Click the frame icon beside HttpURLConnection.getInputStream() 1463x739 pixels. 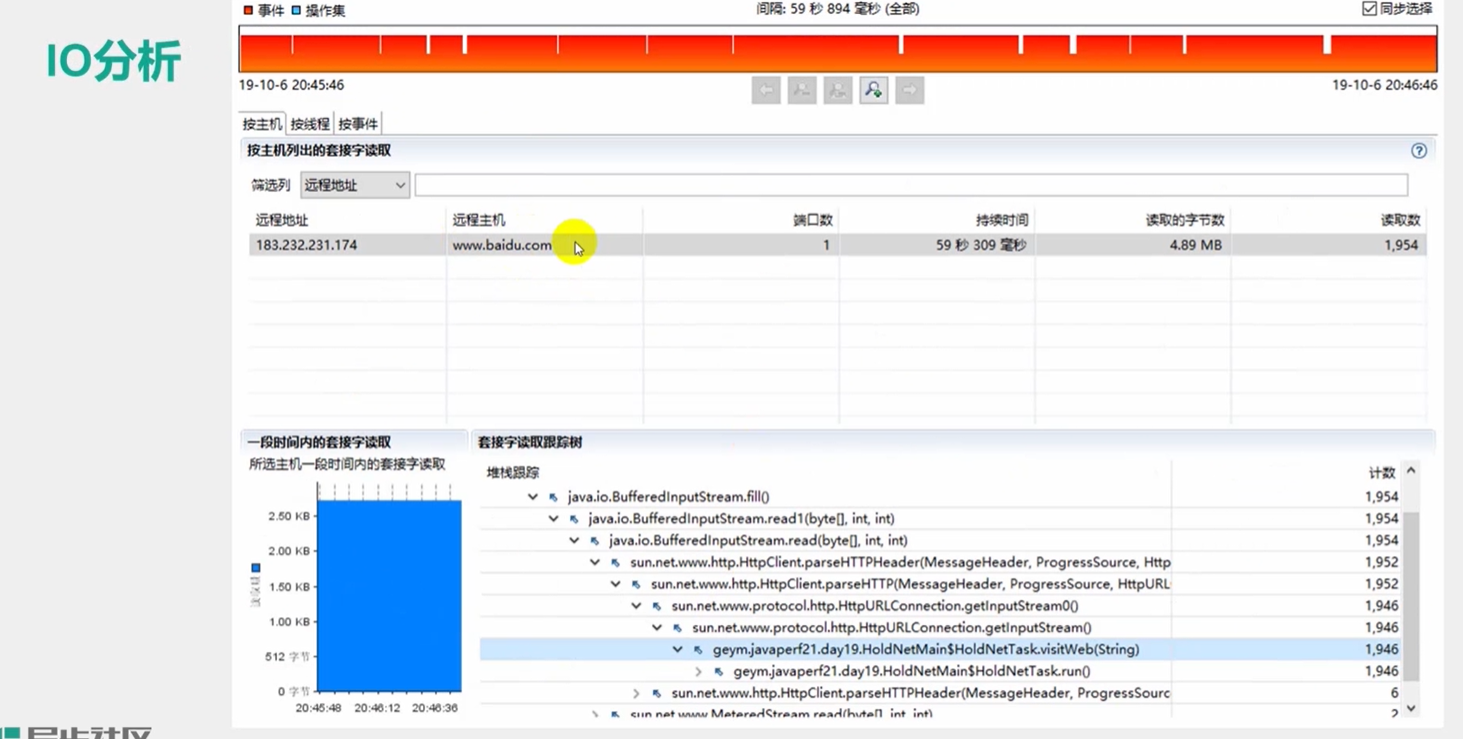pyautogui.click(x=678, y=628)
